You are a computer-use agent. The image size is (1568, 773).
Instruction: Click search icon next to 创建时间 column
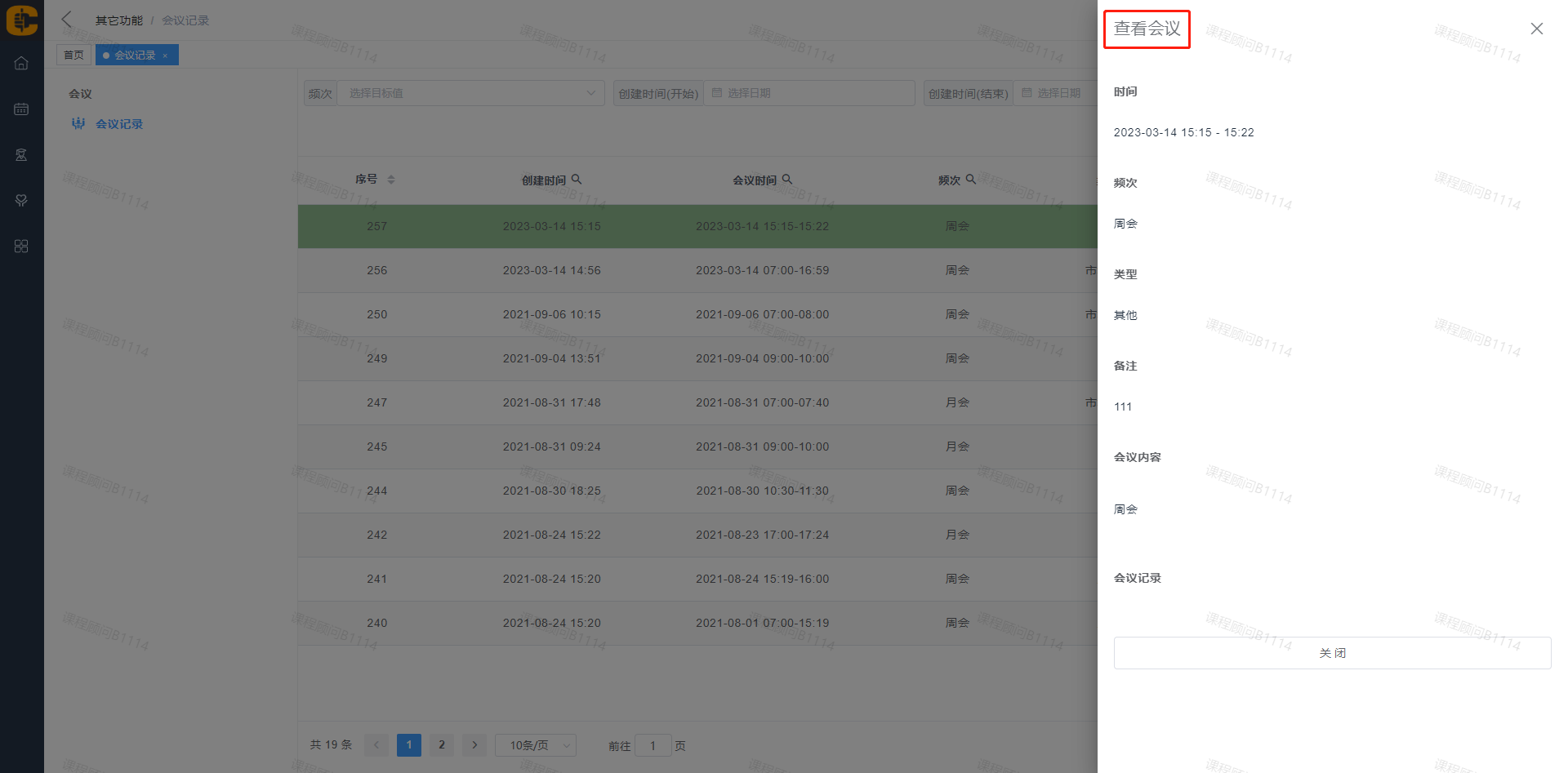[577, 180]
